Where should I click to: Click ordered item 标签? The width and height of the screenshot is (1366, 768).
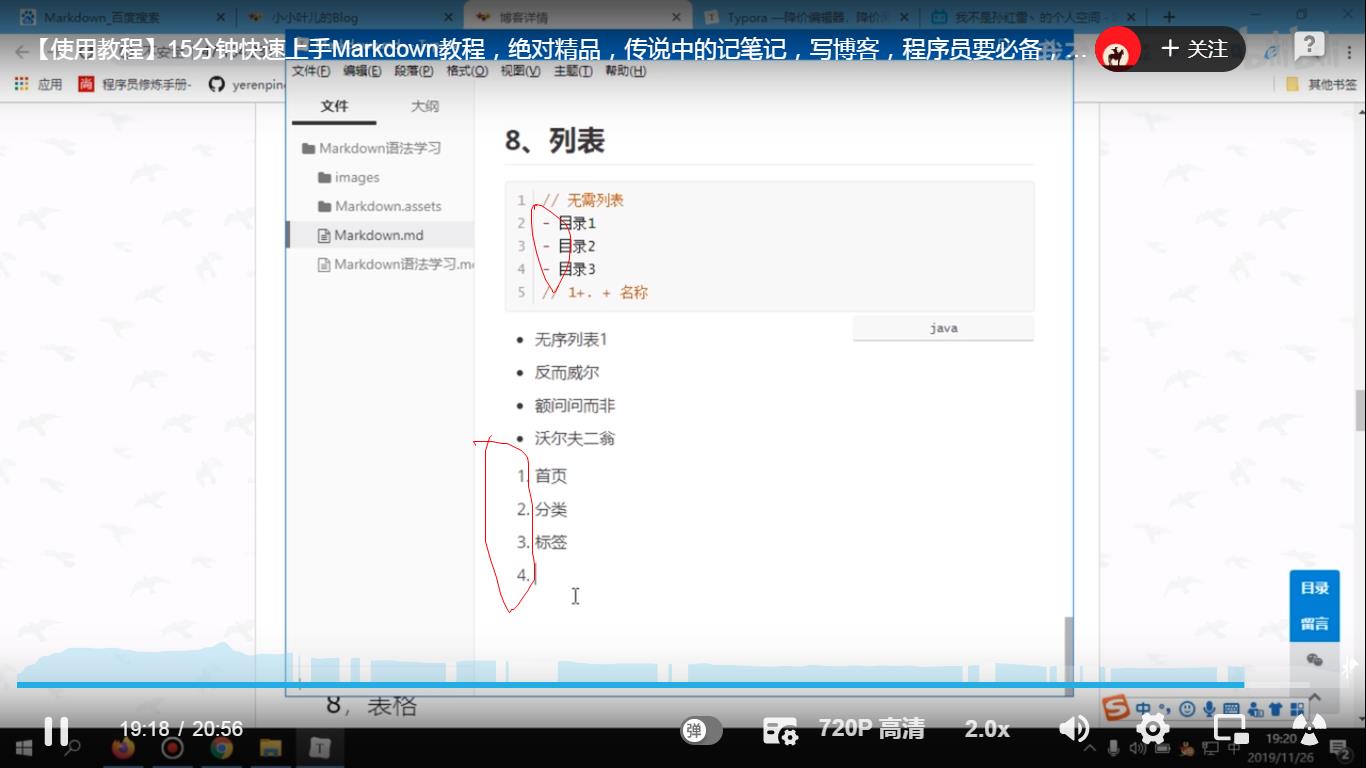(x=551, y=542)
